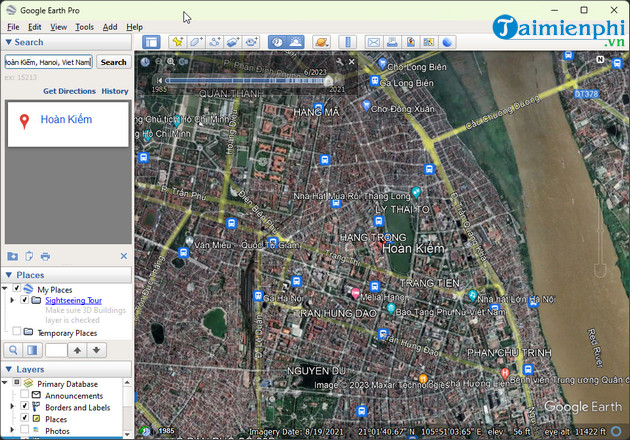This screenshot has height=440, width=630.
Task: Toggle the Borders and Labels layer checkbox
Action: click(x=25, y=406)
